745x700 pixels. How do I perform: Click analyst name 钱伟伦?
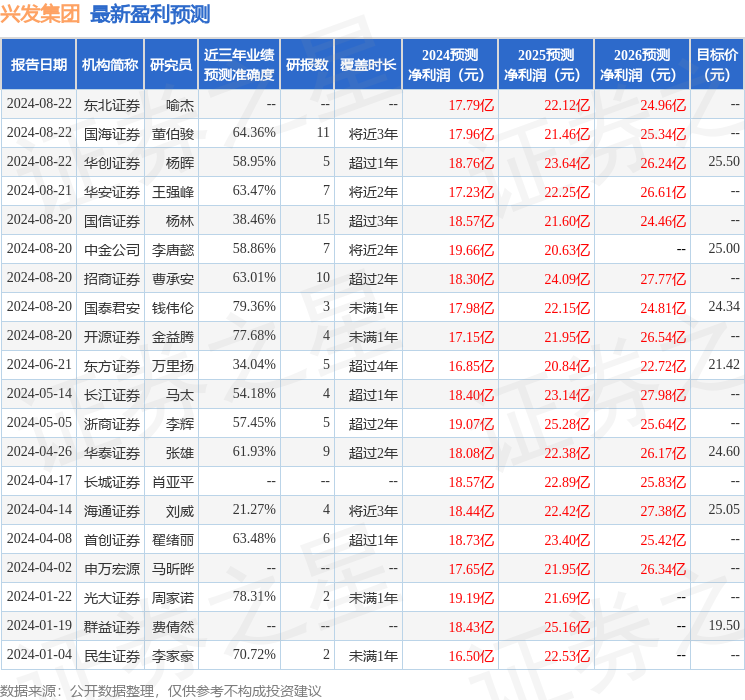[173, 308]
